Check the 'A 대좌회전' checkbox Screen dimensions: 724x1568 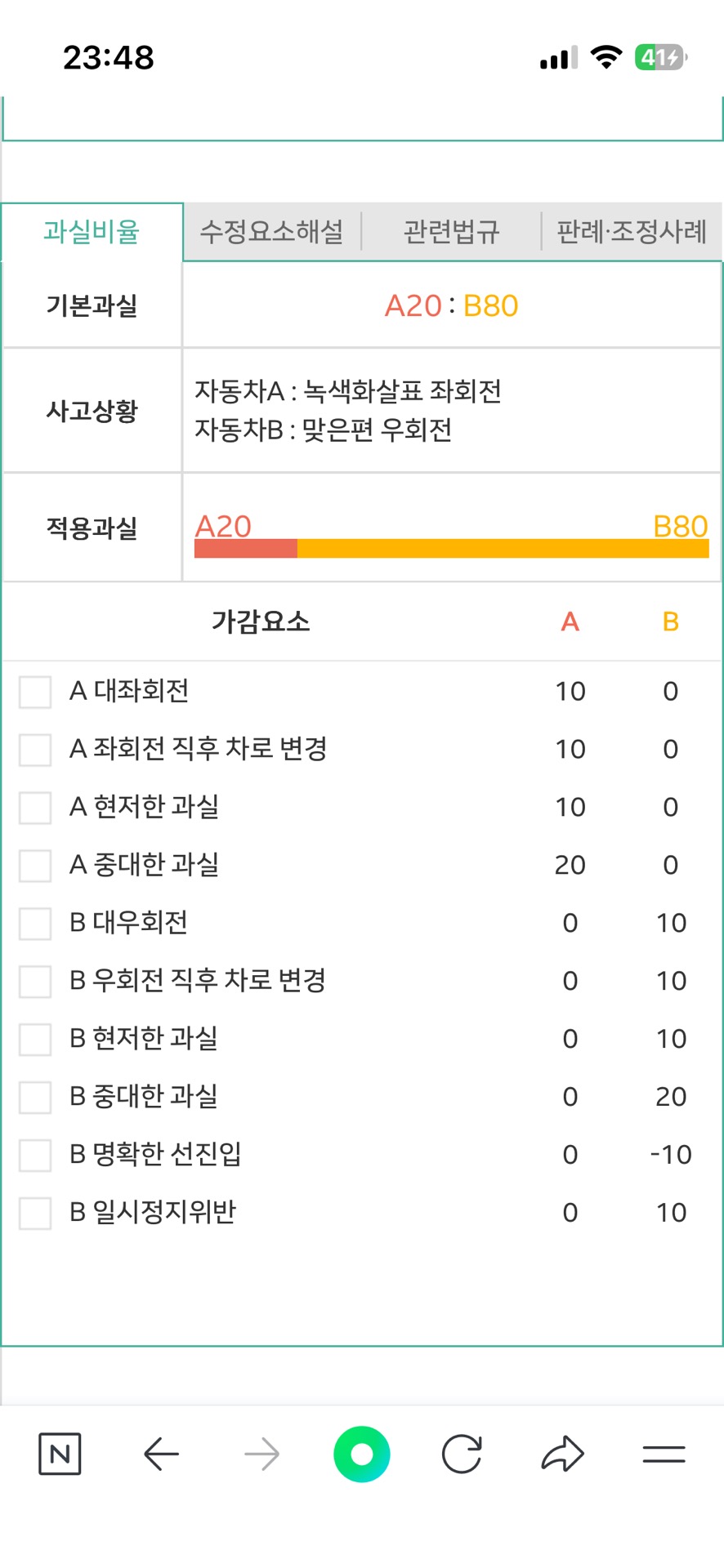pyautogui.click(x=35, y=692)
